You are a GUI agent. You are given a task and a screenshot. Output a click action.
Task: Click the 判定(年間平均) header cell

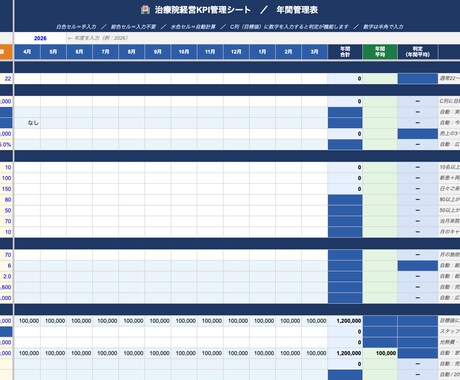click(418, 52)
